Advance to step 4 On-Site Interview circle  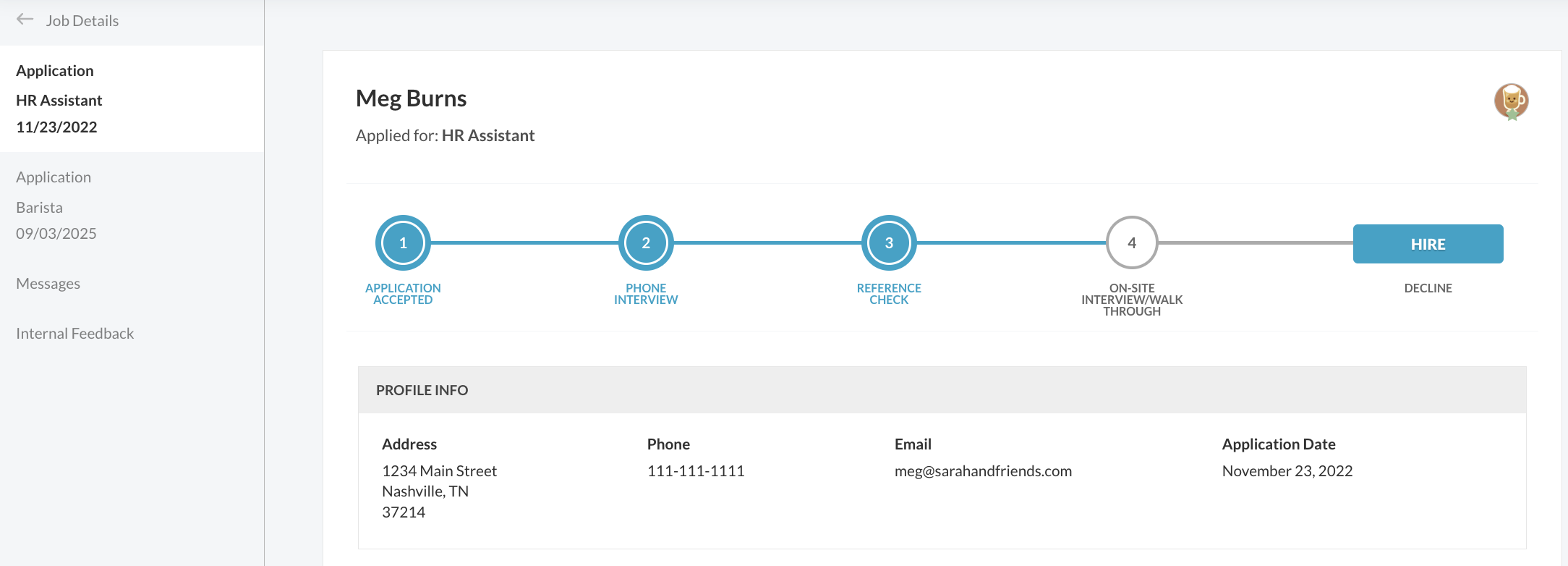point(1132,243)
